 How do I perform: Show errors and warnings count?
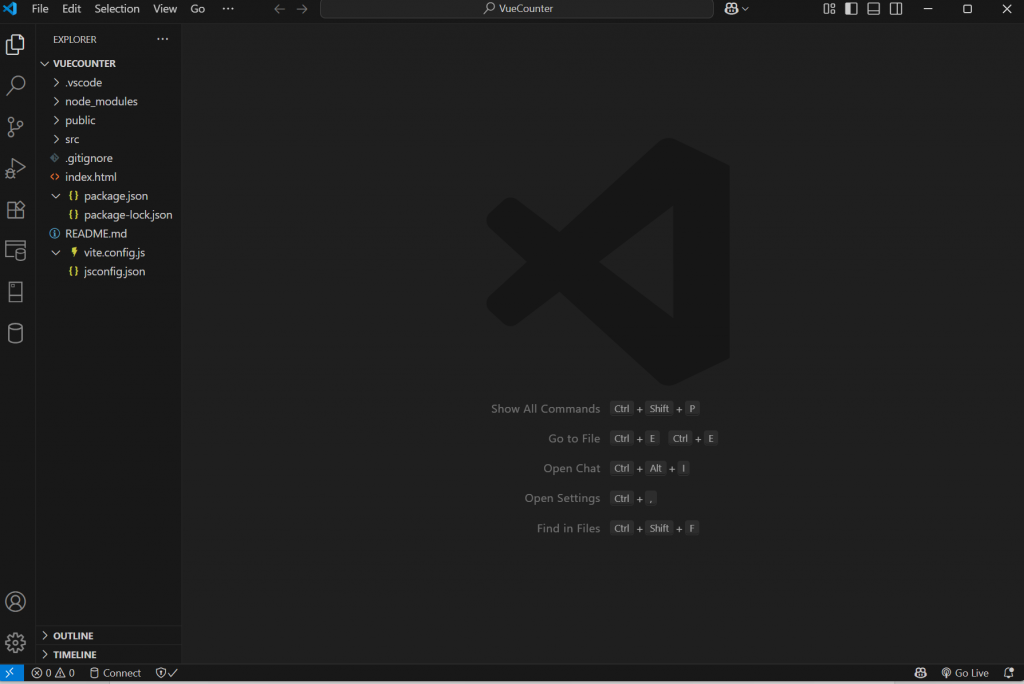(x=53, y=673)
